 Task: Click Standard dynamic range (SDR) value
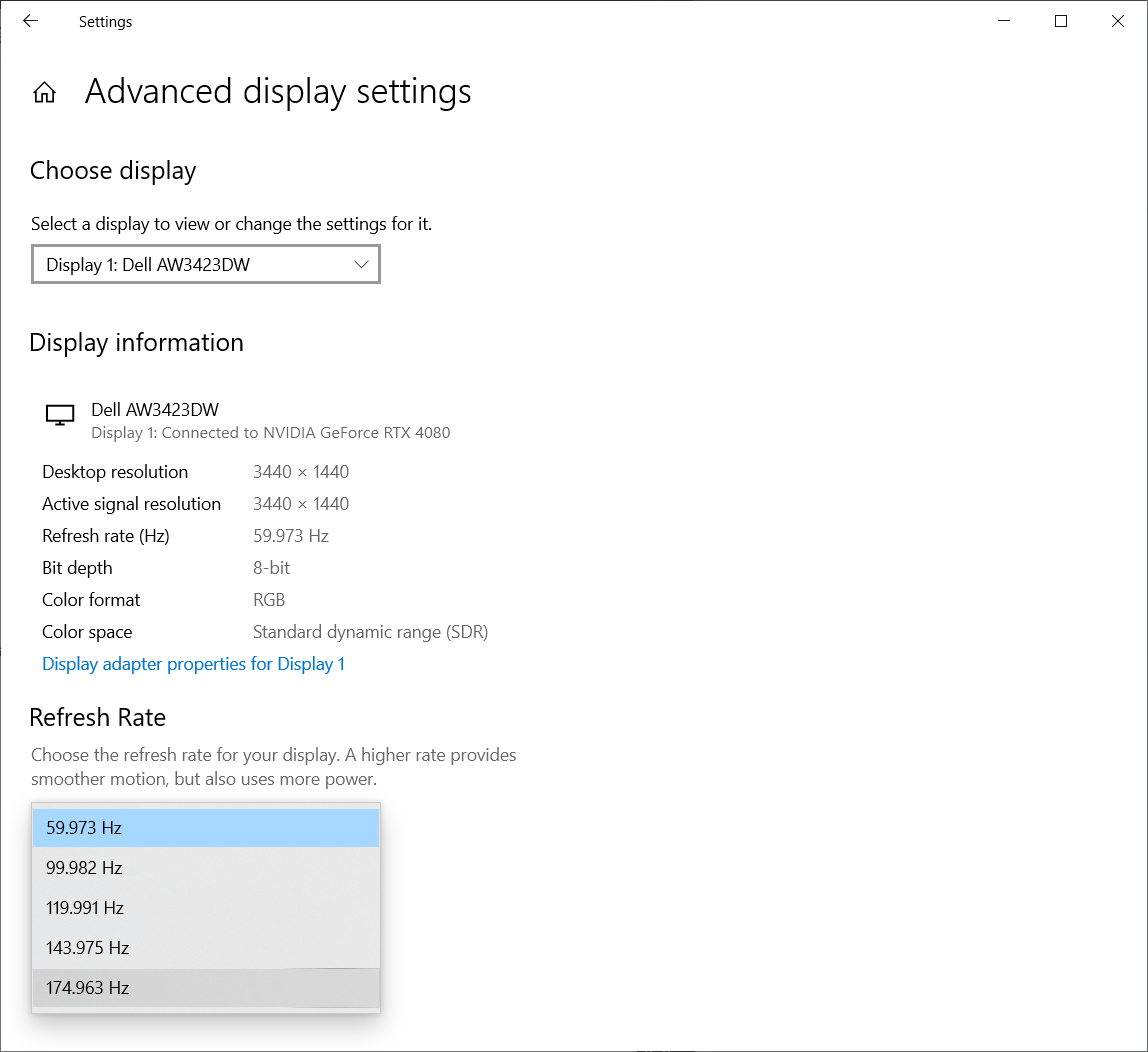[370, 633]
